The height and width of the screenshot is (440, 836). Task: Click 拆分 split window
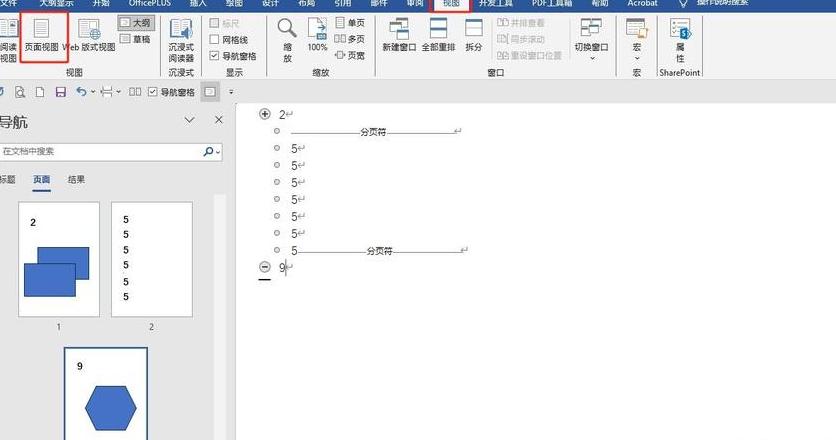pos(473,35)
